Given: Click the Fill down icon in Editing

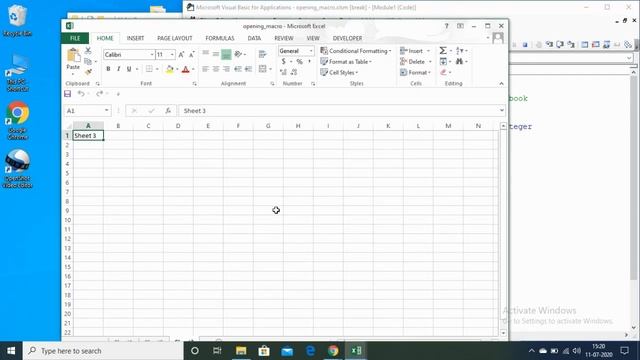Looking at the screenshot, I should pyautogui.click(x=443, y=62).
